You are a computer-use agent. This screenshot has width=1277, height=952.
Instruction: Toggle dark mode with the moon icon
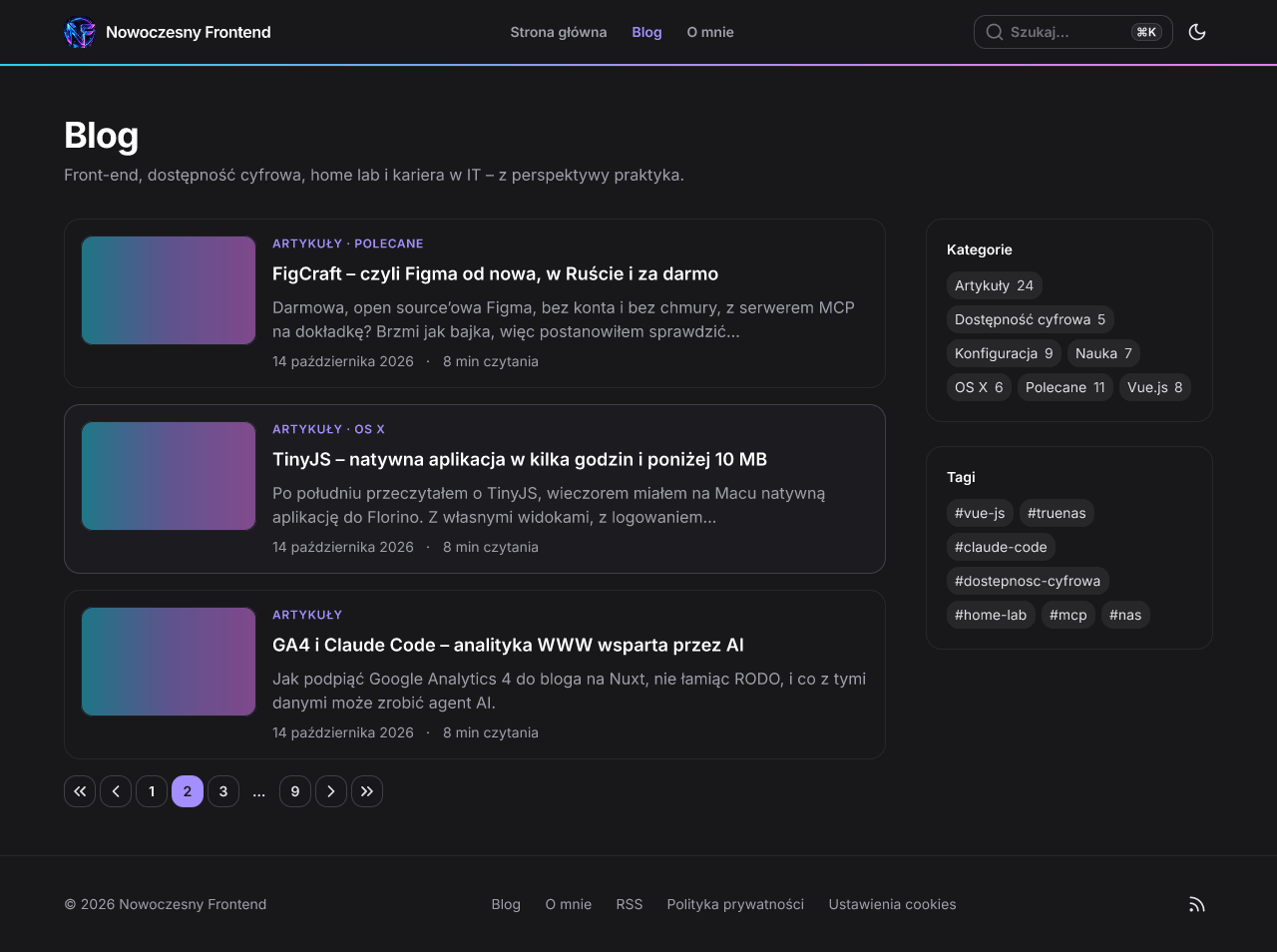[x=1197, y=32]
